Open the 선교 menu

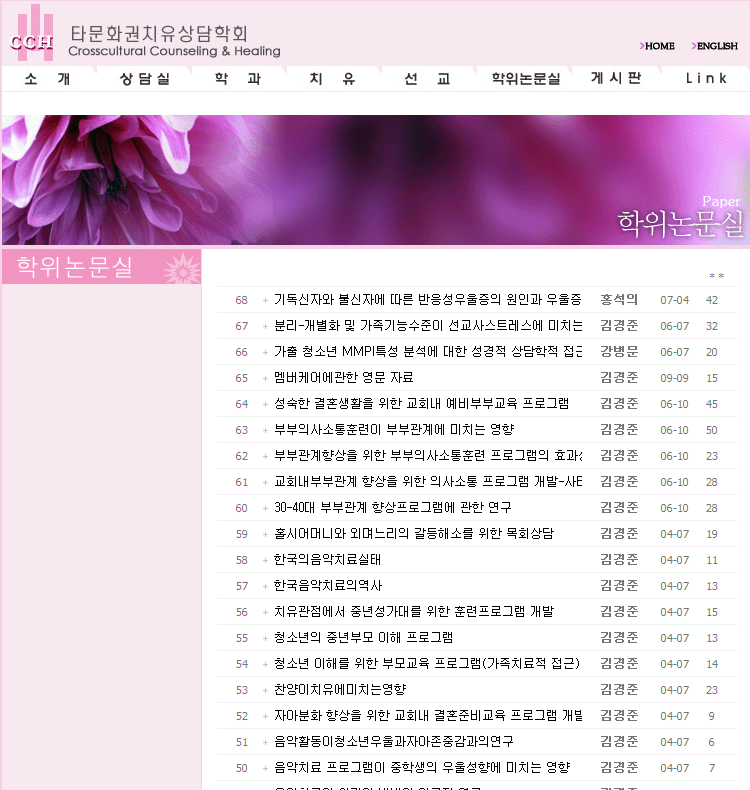[427, 79]
